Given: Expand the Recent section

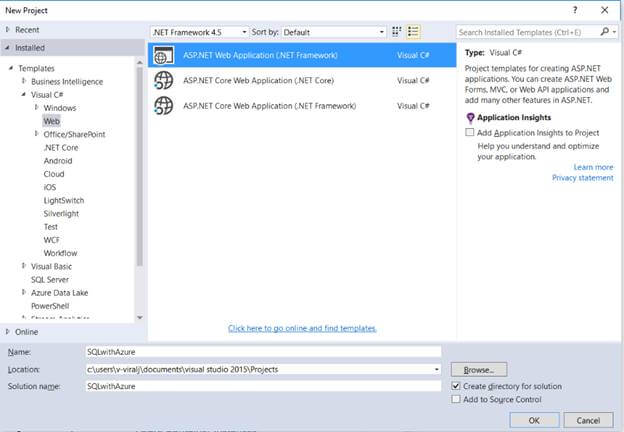Looking at the screenshot, I should (8, 29).
